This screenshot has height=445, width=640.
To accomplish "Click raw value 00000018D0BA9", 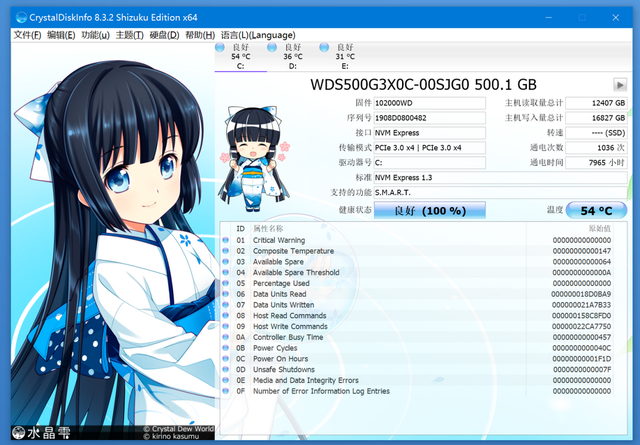I will (x=581, y=294).
